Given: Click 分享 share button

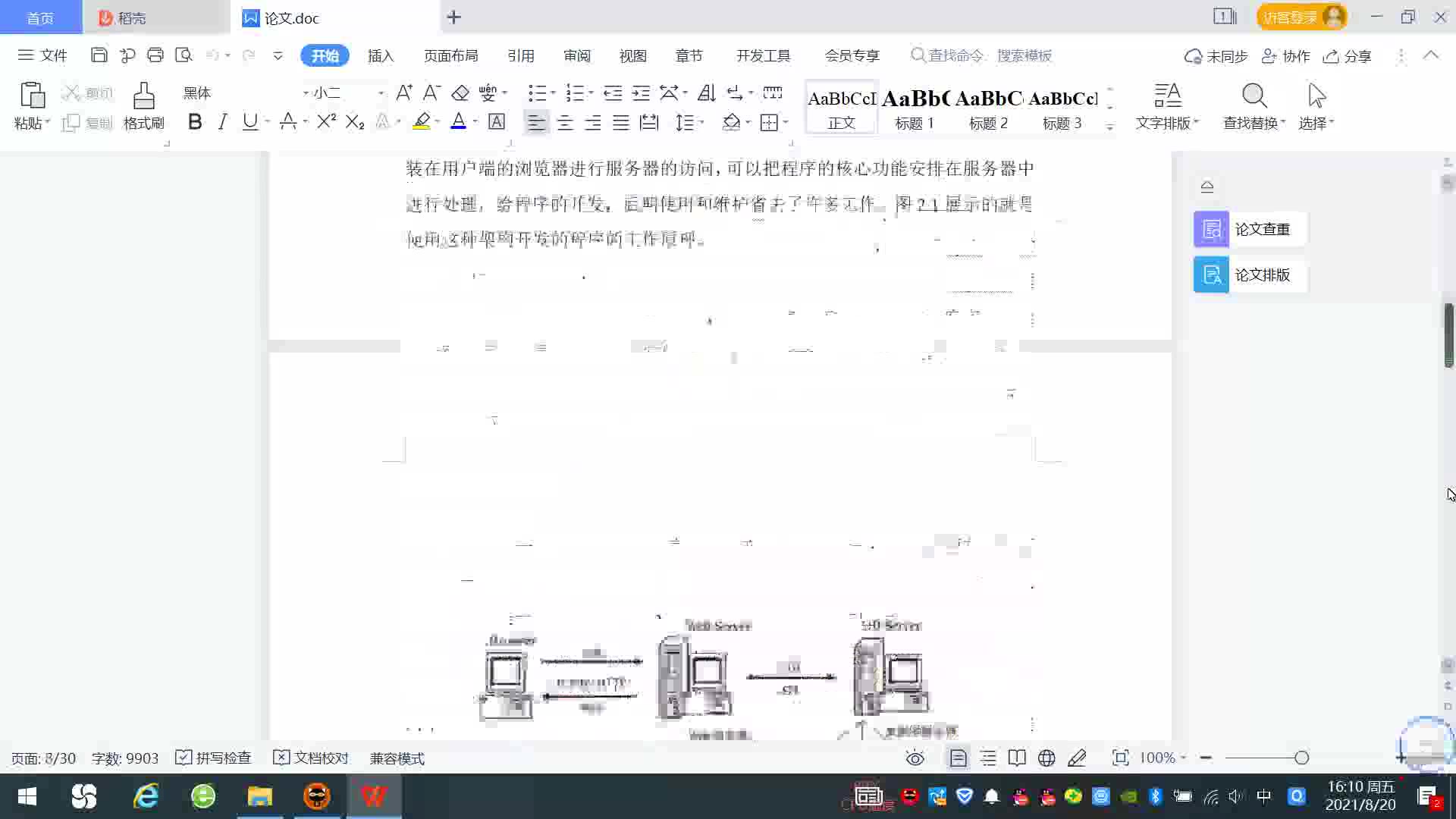Looking at the screenshot, I should 1348,56.
